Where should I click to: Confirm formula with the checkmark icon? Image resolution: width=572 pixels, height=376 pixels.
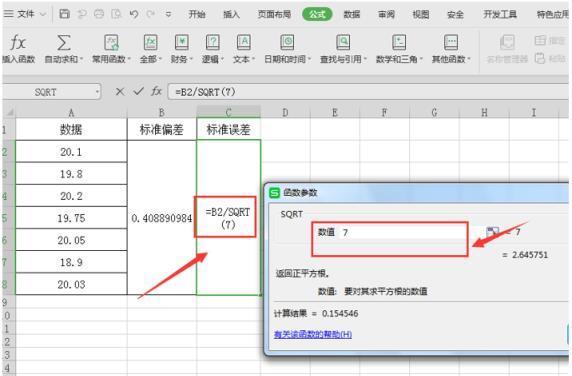[138, 91]
